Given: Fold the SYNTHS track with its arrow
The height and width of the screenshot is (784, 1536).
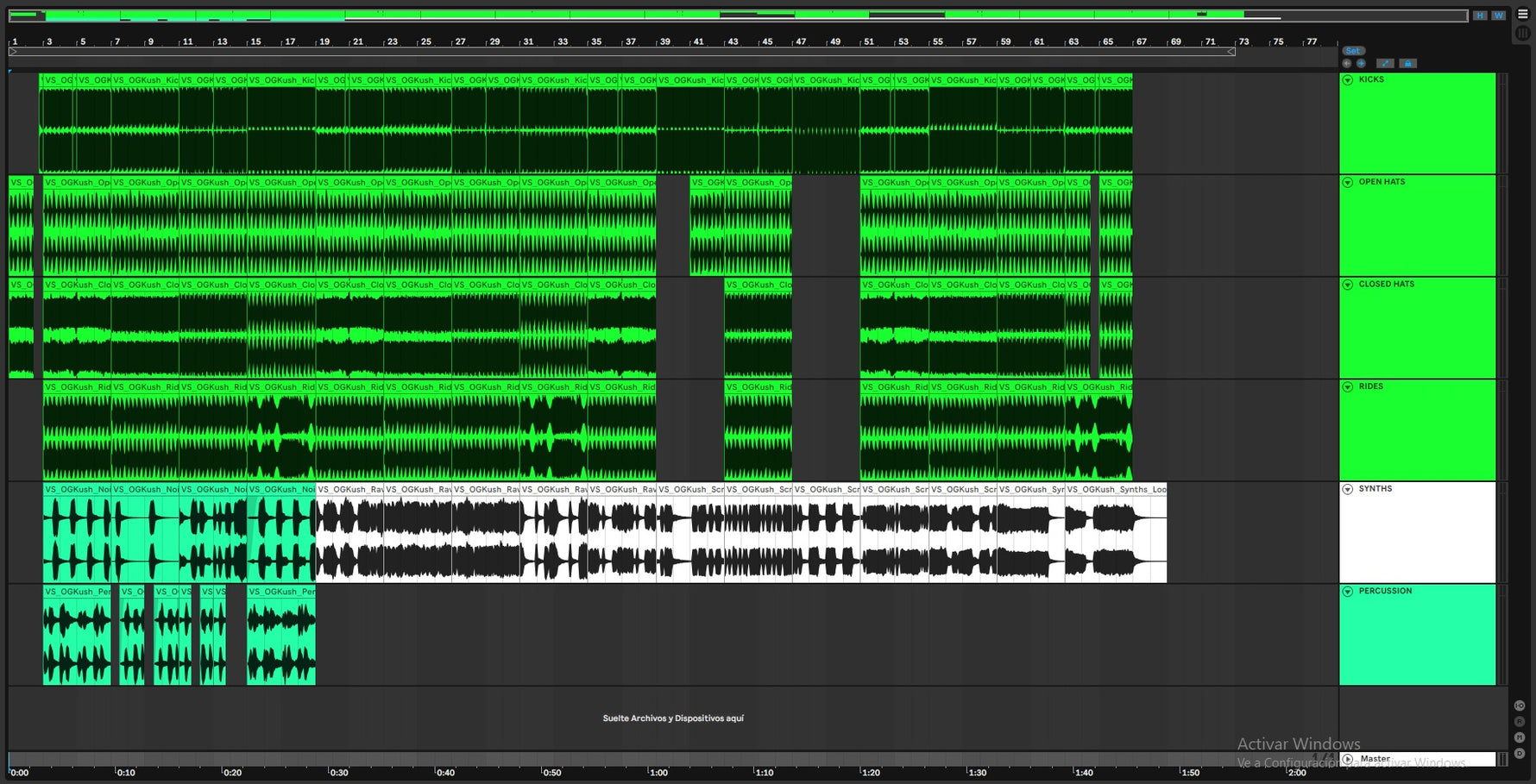Looking at the screenshot, I should pos(1348,489).
